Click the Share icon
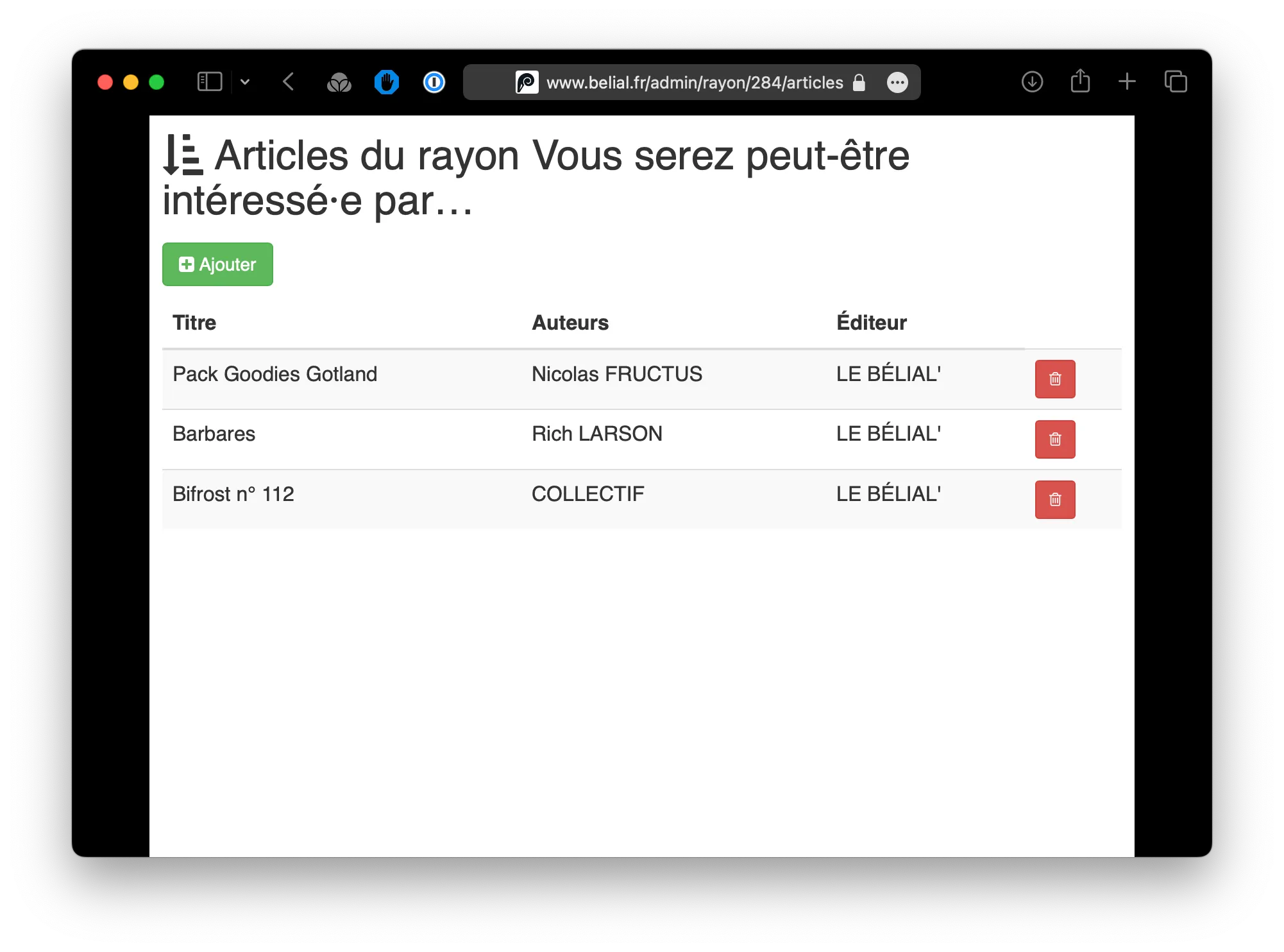 pyautogui.click(x=1080, y=81)
